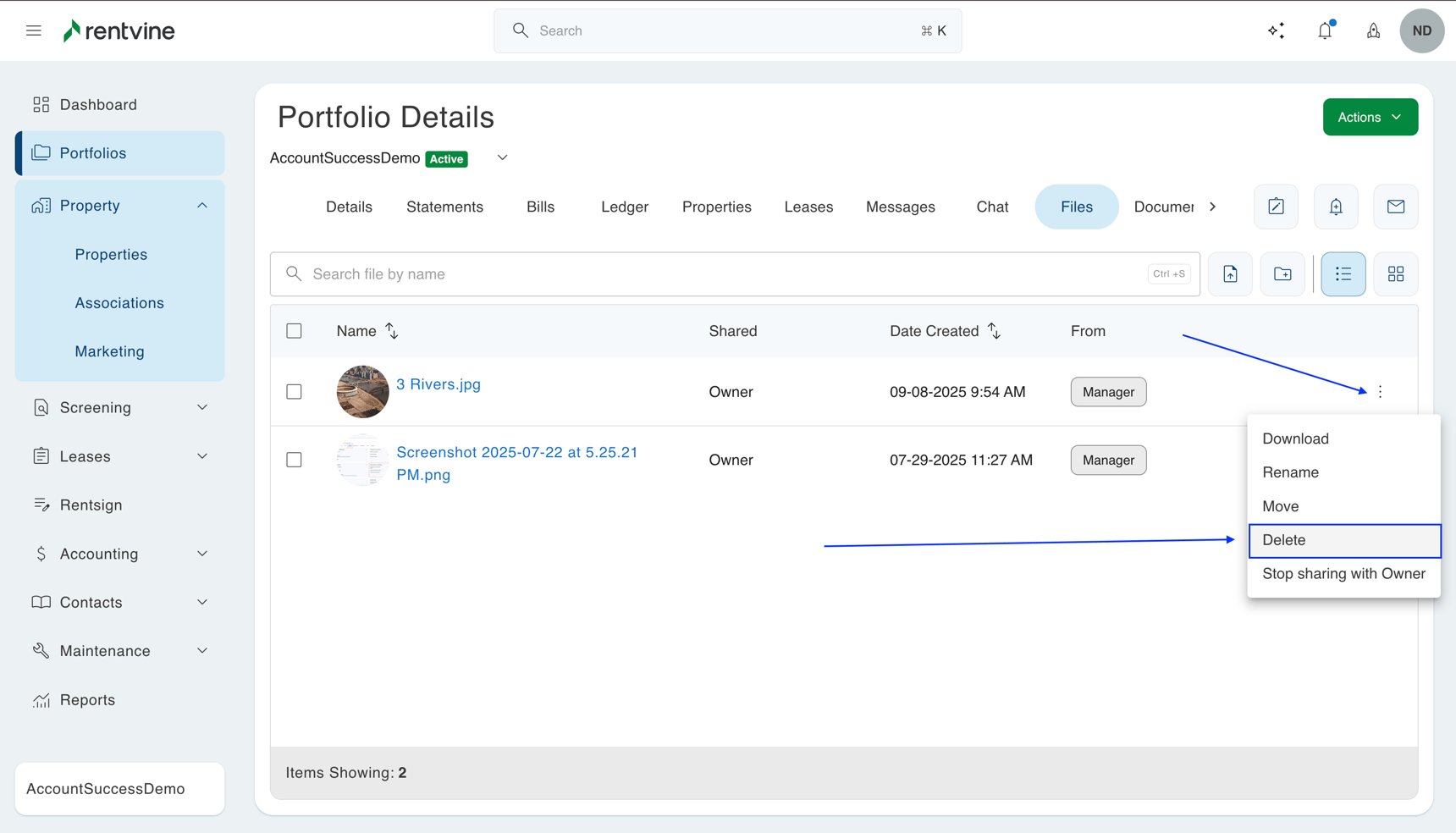Switch to list view layout
Image resolution: width=1456 pixels, height=833 pixels.
coord(1343,274)
